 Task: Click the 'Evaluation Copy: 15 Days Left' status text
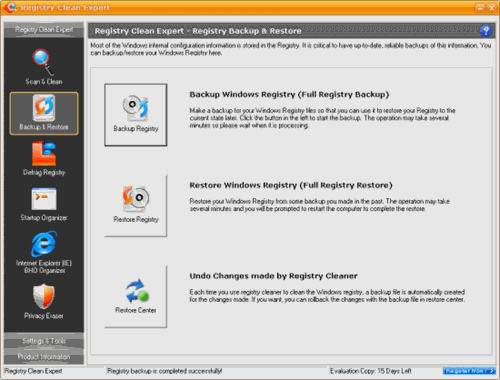click(x=371, y=371)
